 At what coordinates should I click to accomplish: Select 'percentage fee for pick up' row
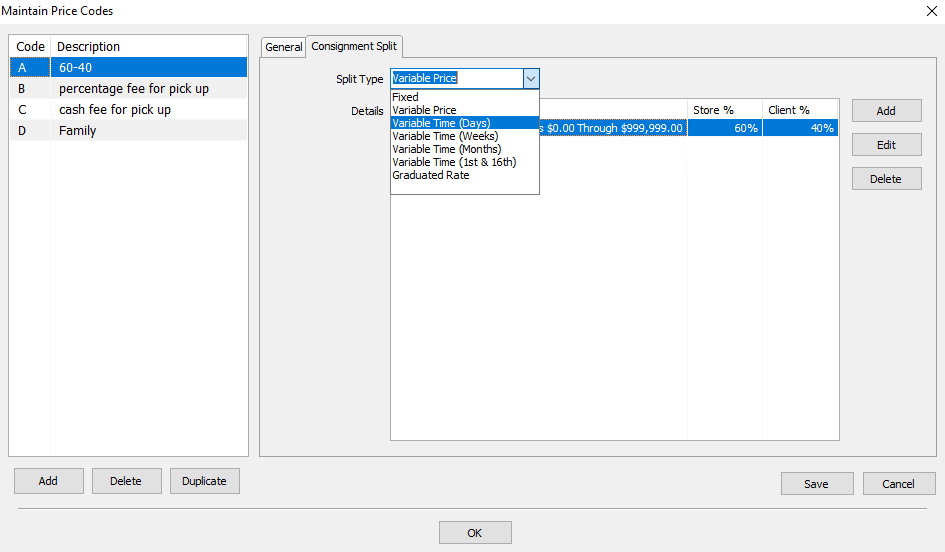click(128, 89)
